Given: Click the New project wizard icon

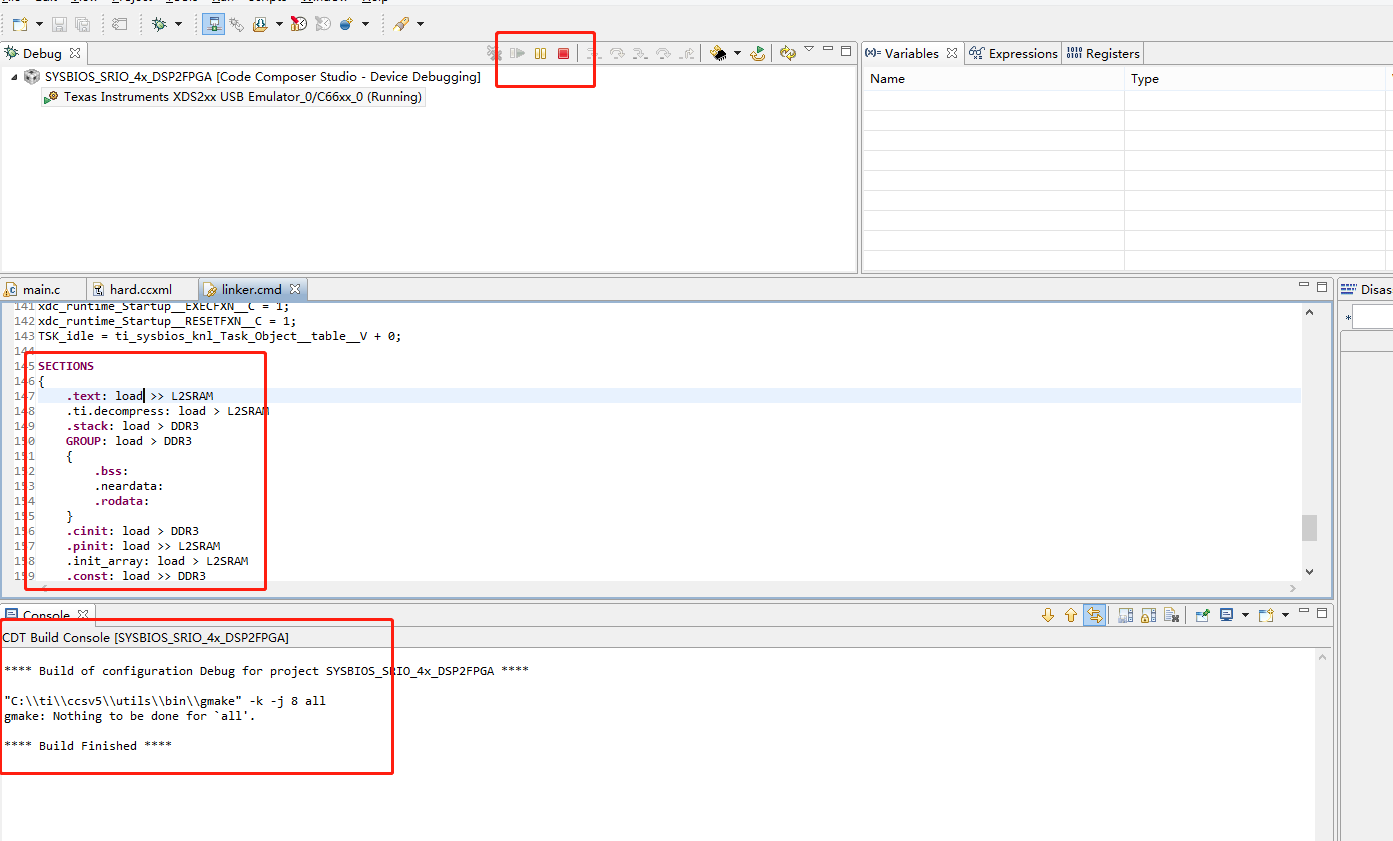Looking at the screenshot, I should click(x=20, y=23).
